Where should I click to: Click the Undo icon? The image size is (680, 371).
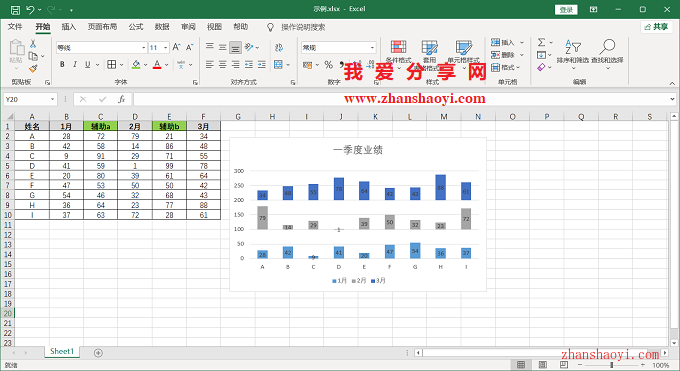[x=29, y=10]
